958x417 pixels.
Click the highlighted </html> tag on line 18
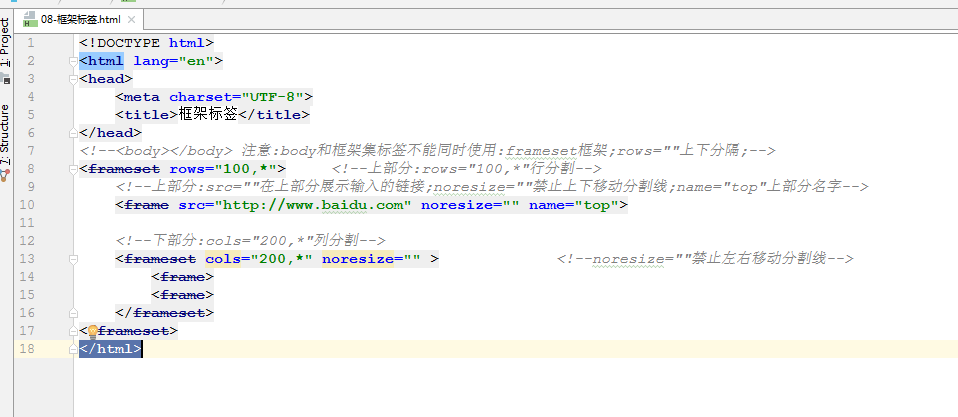[111, 349]
